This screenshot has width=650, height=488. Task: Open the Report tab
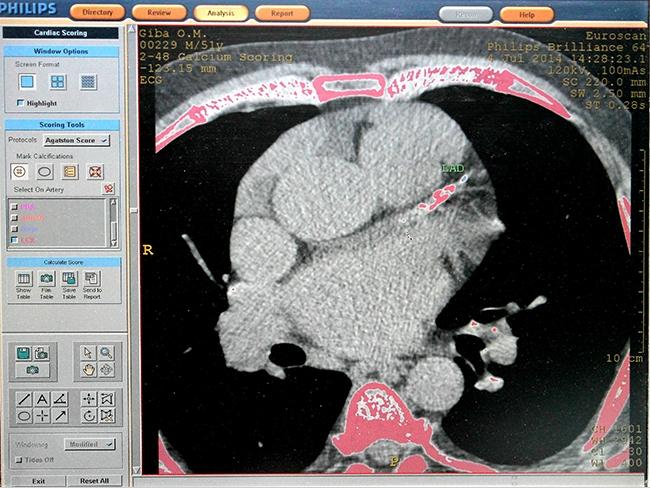click(x=281, y=14)
